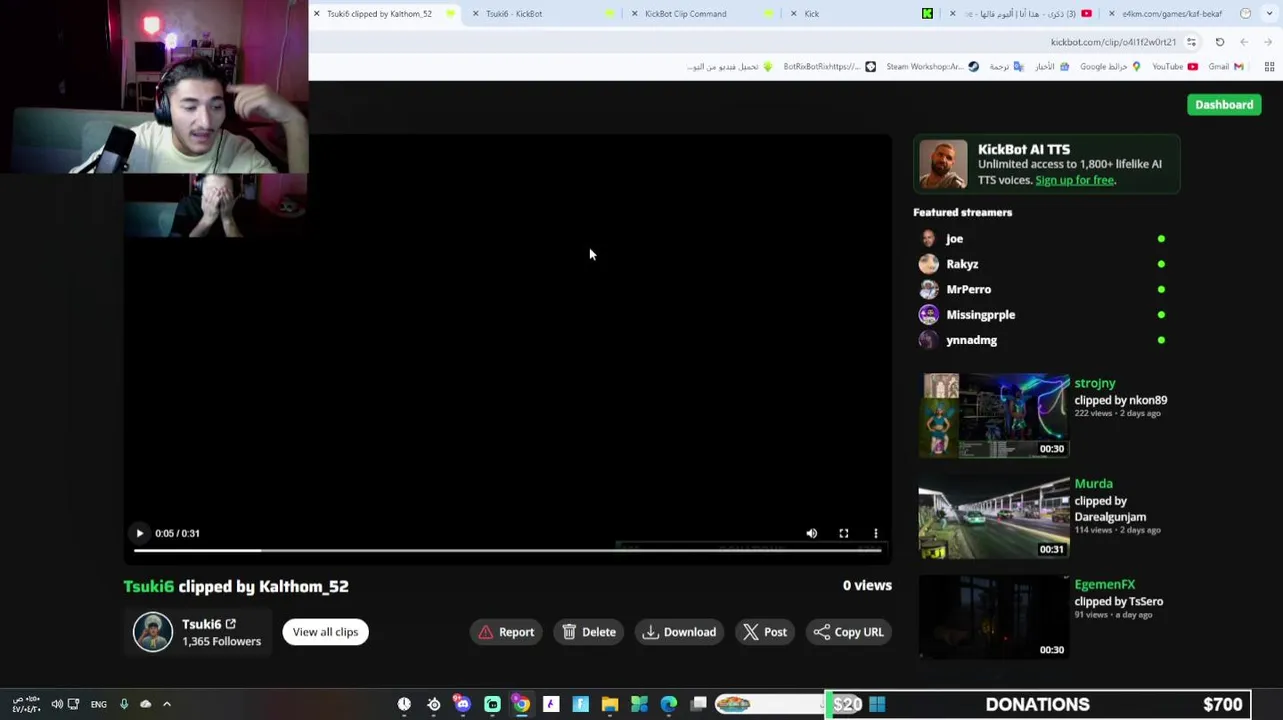1283x720 pixels.
Task: Open featured streamer Rakyz
Action: click(x=962, y=264)
